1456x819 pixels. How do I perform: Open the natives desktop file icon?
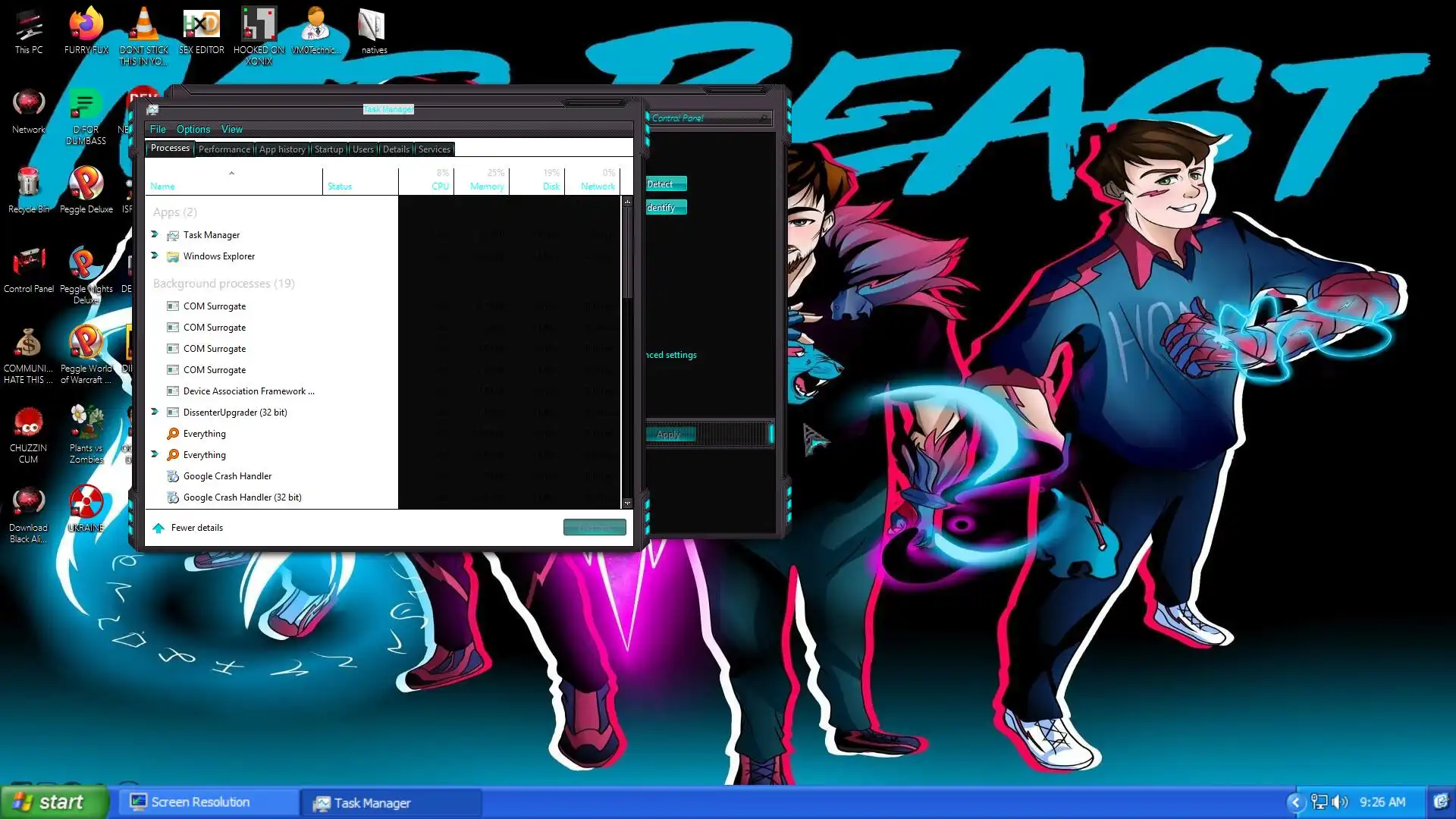373,26
